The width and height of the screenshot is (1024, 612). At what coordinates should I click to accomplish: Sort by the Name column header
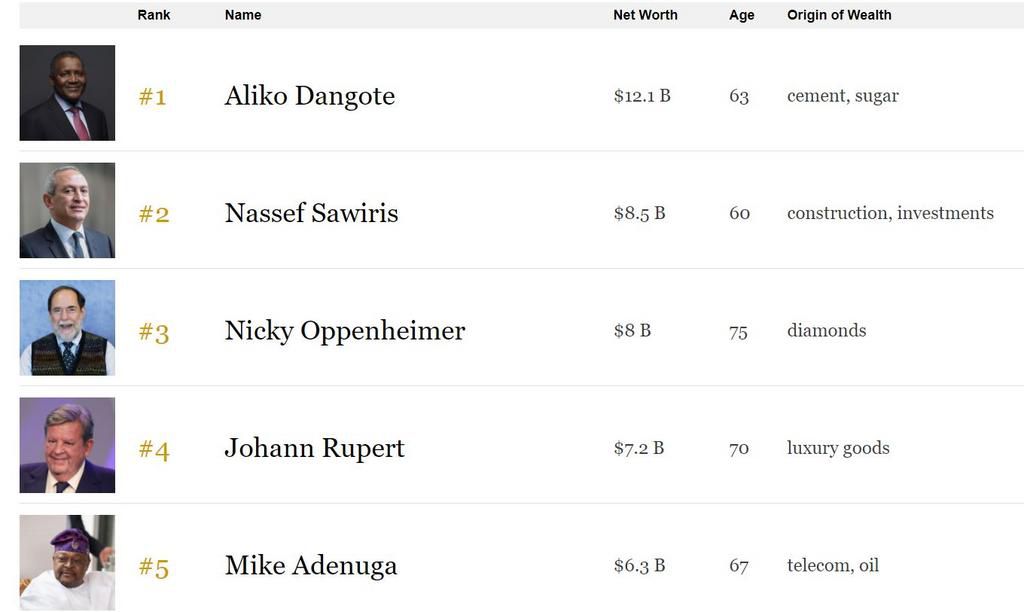click(x=243, y=15)
